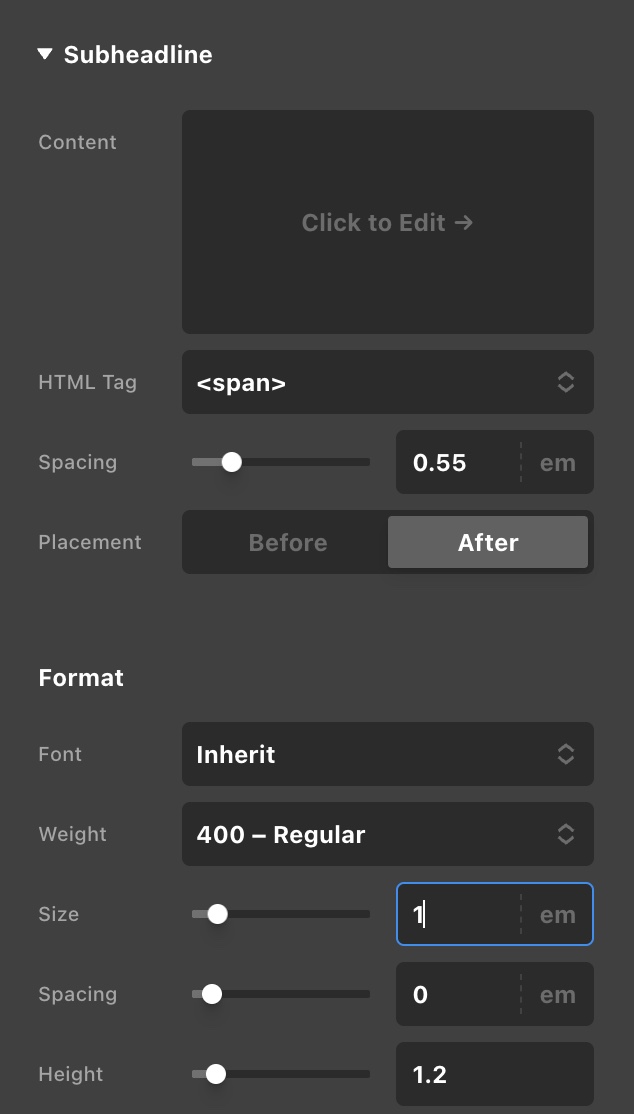The width and height of the screenshot is (634, 1114).
Task: Click the Subheadline Spacing slider handle
Action: [x=232, y=463]
